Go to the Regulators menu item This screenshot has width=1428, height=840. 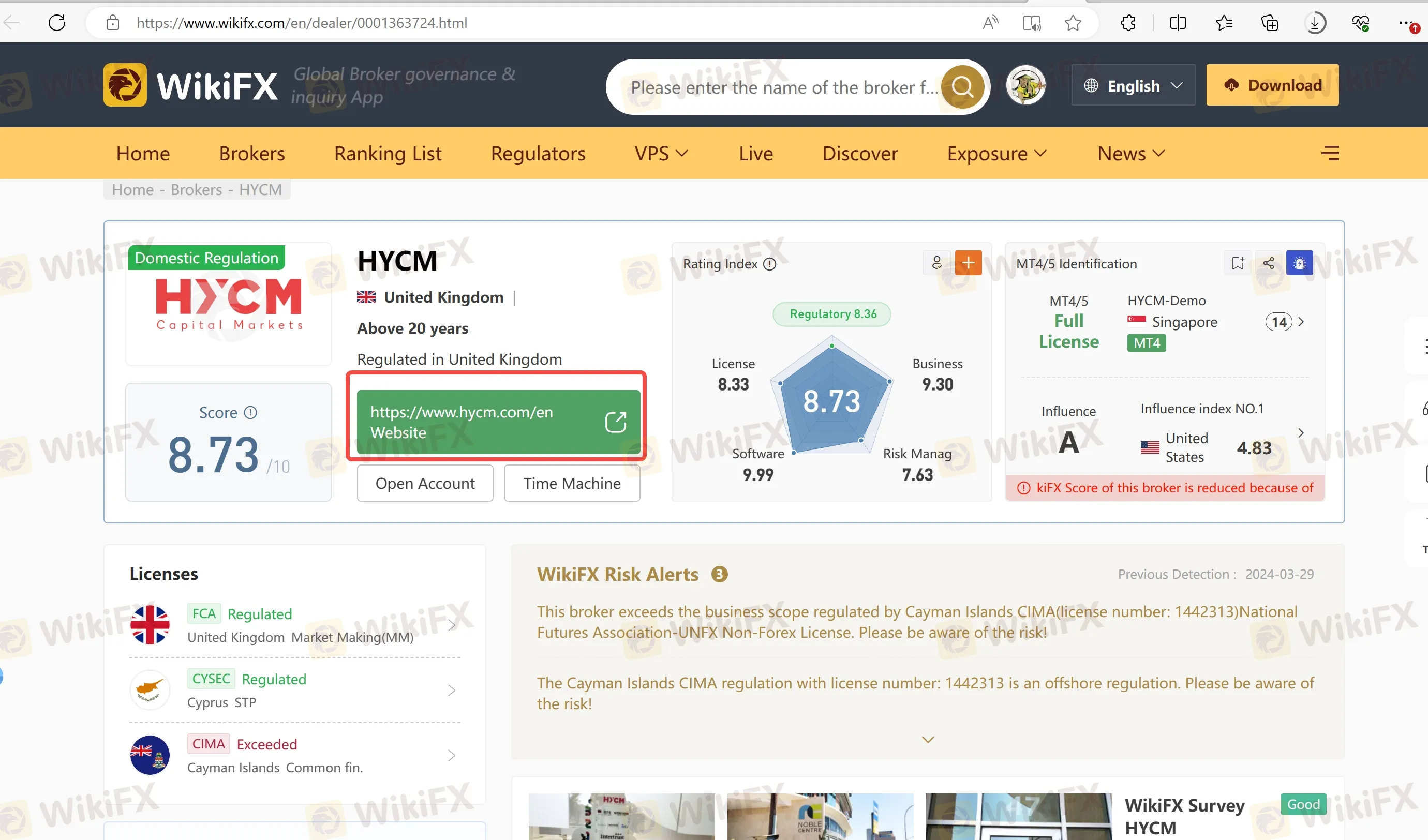tap(538, 154)
